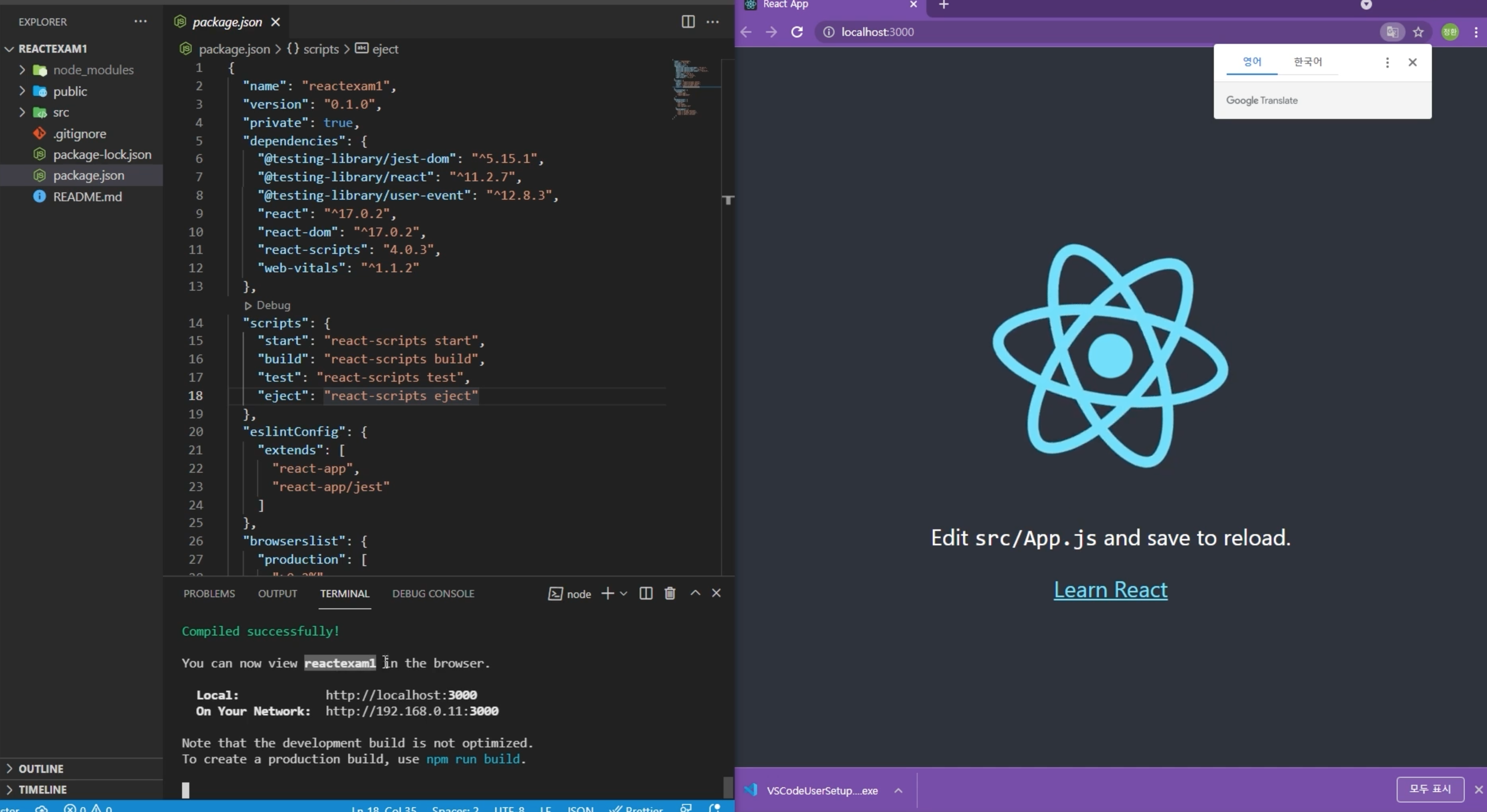Click the 모두 표시 button
This screenshot has width=1487, height=812.
pos(1430,789)
